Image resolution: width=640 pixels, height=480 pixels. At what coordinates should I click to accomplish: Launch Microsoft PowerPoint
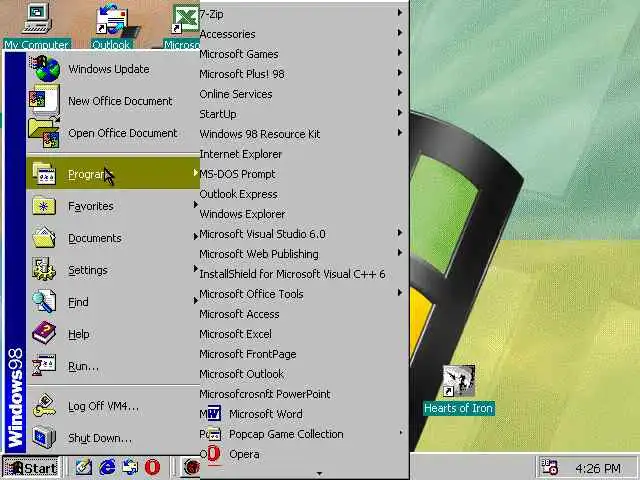(x=304, y=394)
